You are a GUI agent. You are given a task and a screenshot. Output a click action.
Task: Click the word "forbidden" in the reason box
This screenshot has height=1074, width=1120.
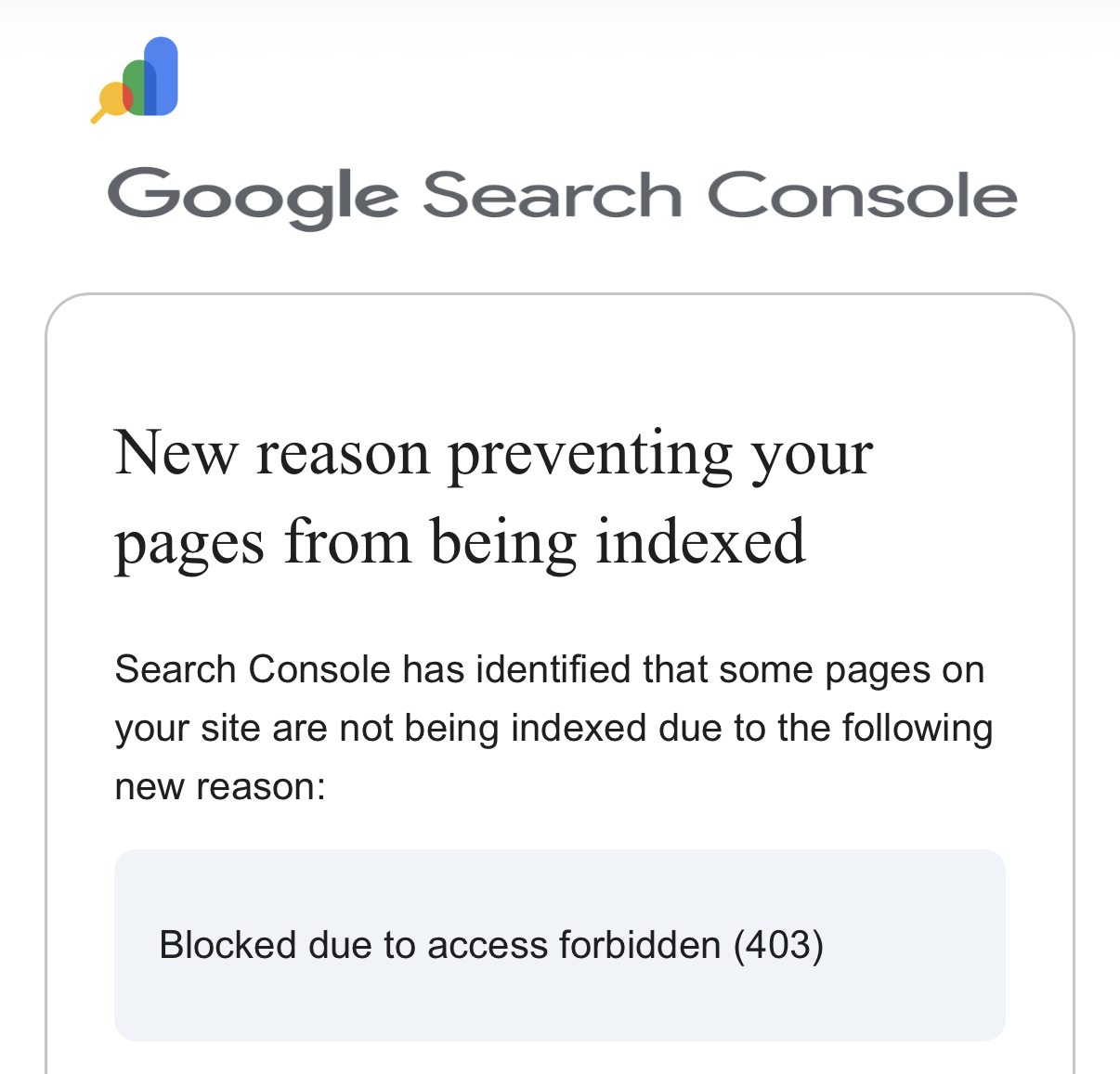point(640,945)
